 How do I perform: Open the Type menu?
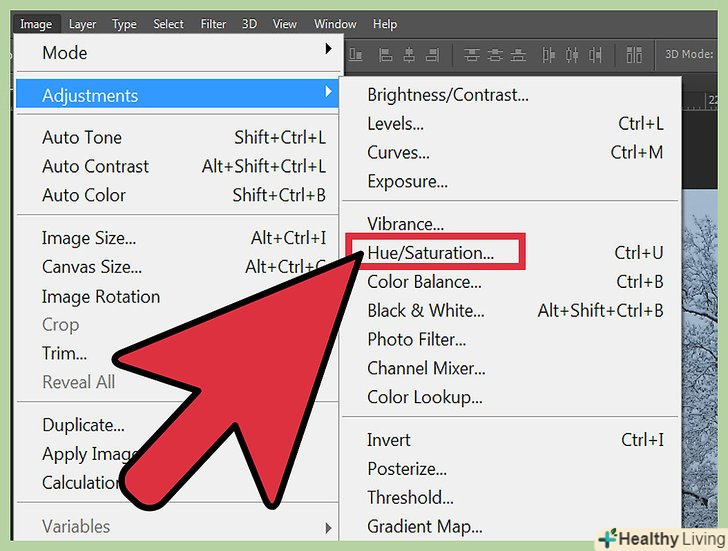124,24
